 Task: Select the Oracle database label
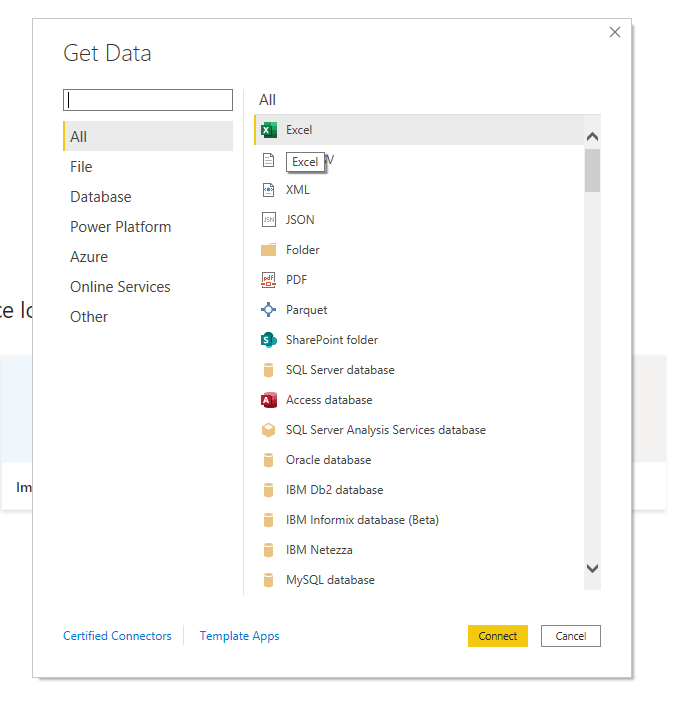(329, 460)
